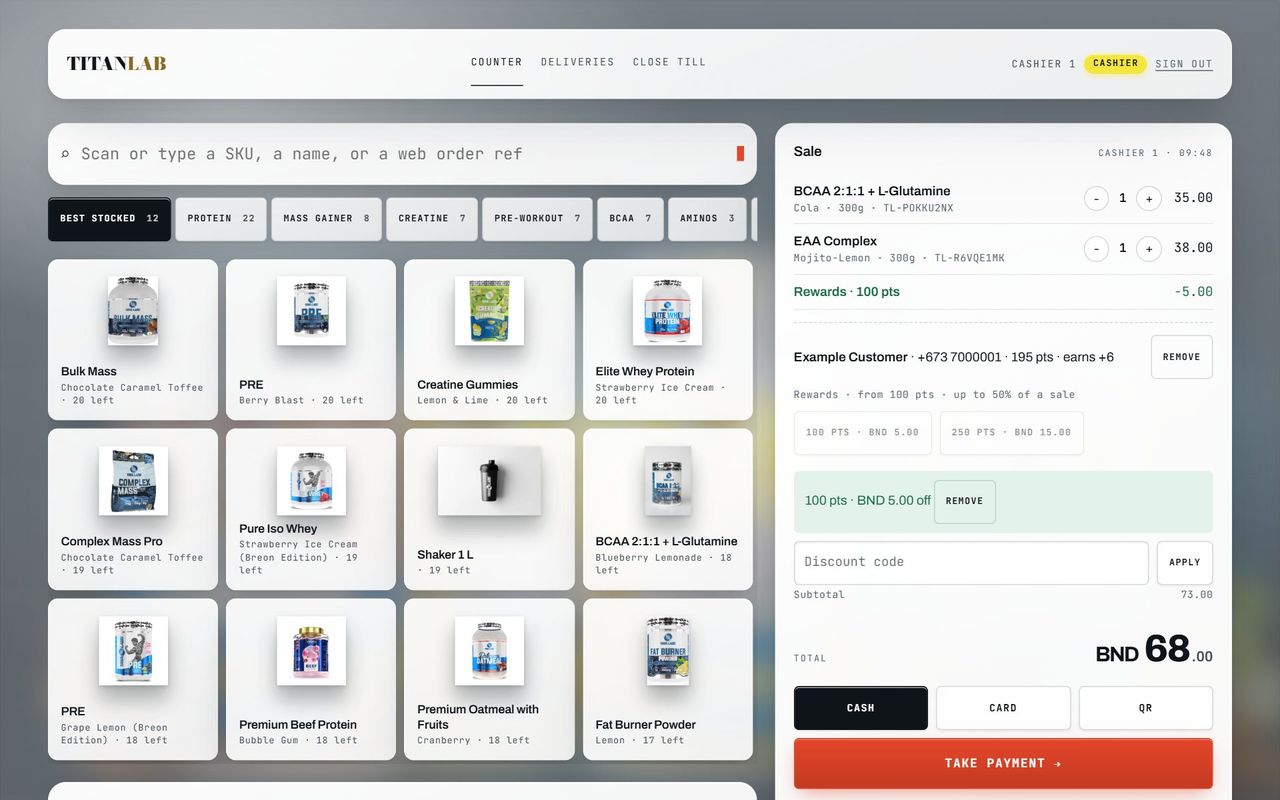
Task: Choose 100 PTS BND 5.00 reward option
Action: (x=862, y=433)
